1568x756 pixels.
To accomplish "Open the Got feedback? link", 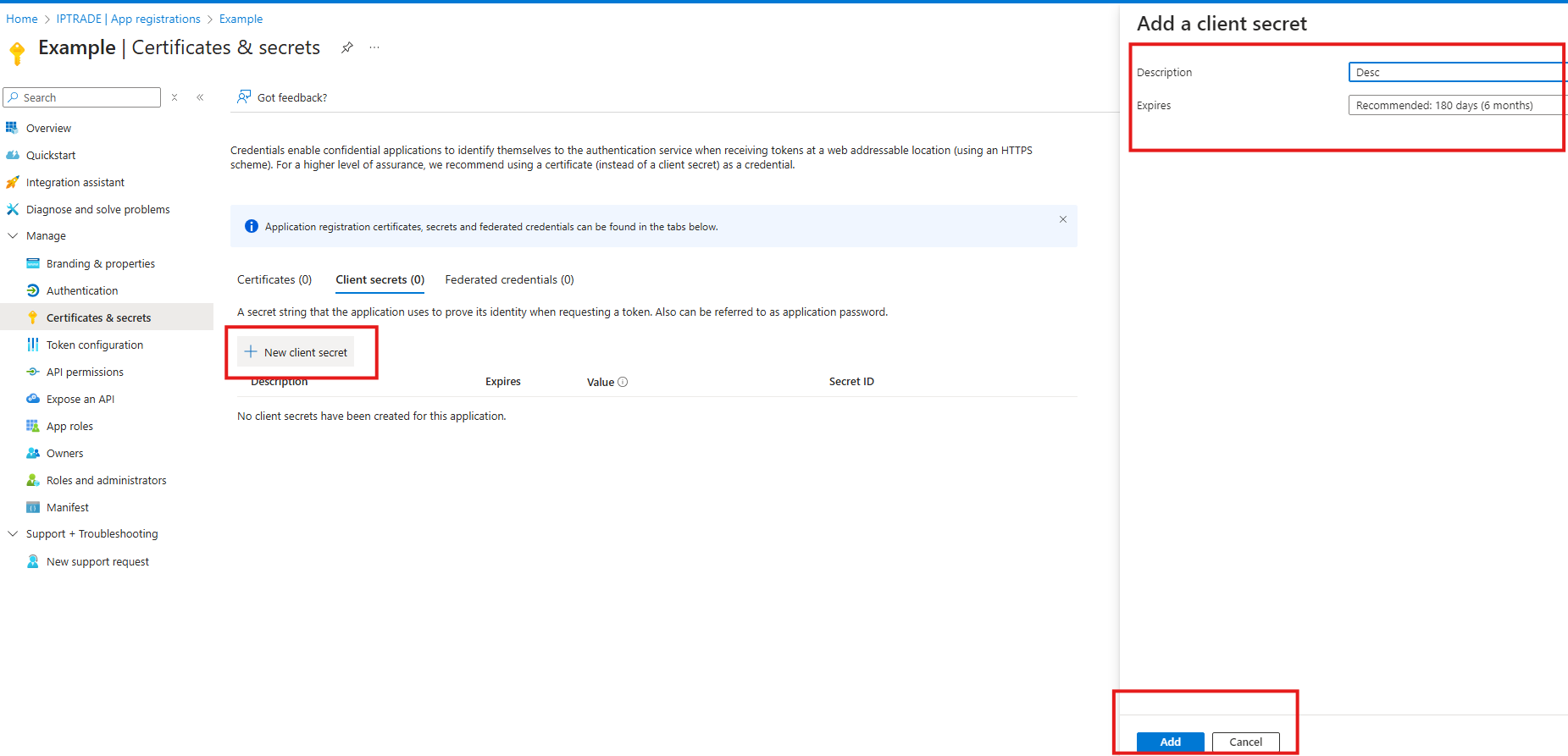I will [282, 97].
